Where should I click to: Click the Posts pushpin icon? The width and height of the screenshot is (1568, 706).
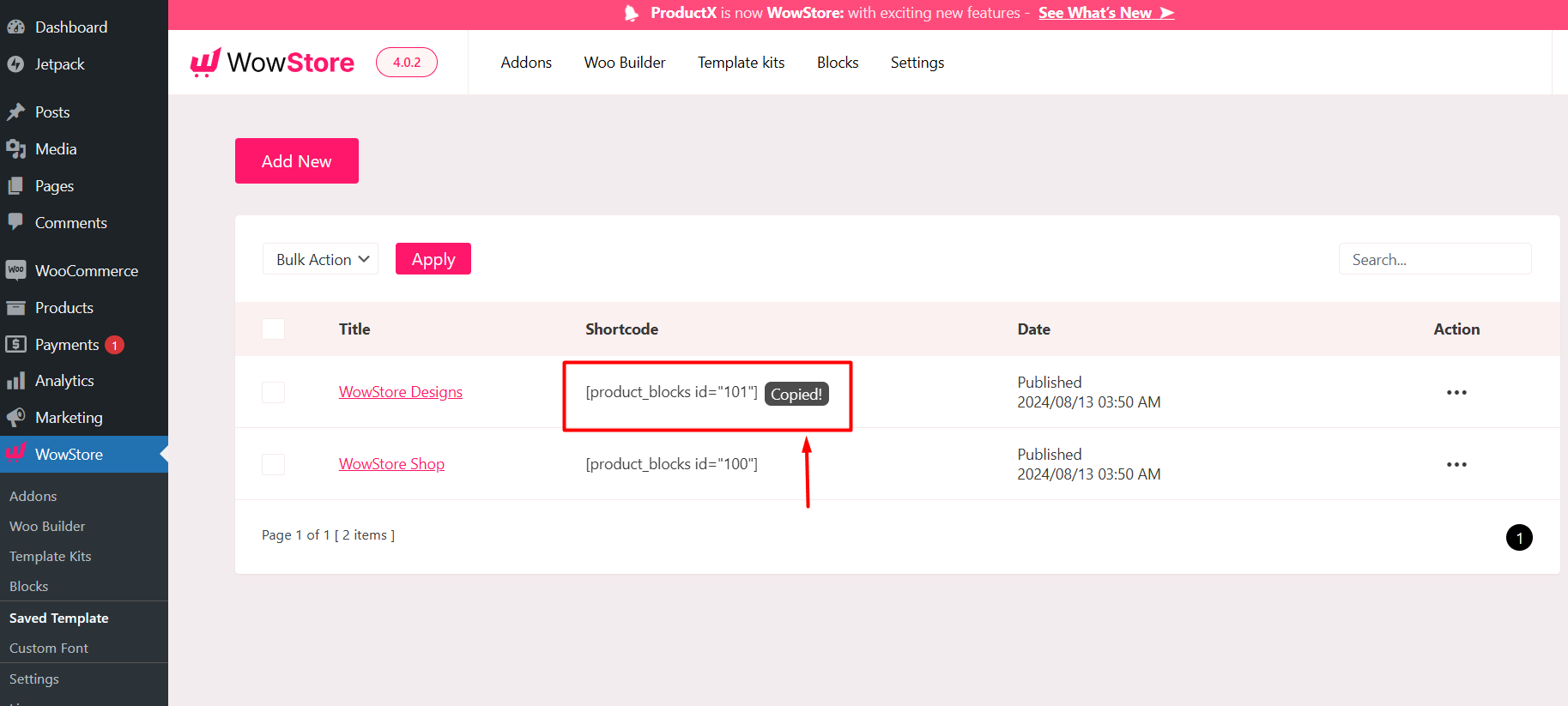tap(15, 112)
